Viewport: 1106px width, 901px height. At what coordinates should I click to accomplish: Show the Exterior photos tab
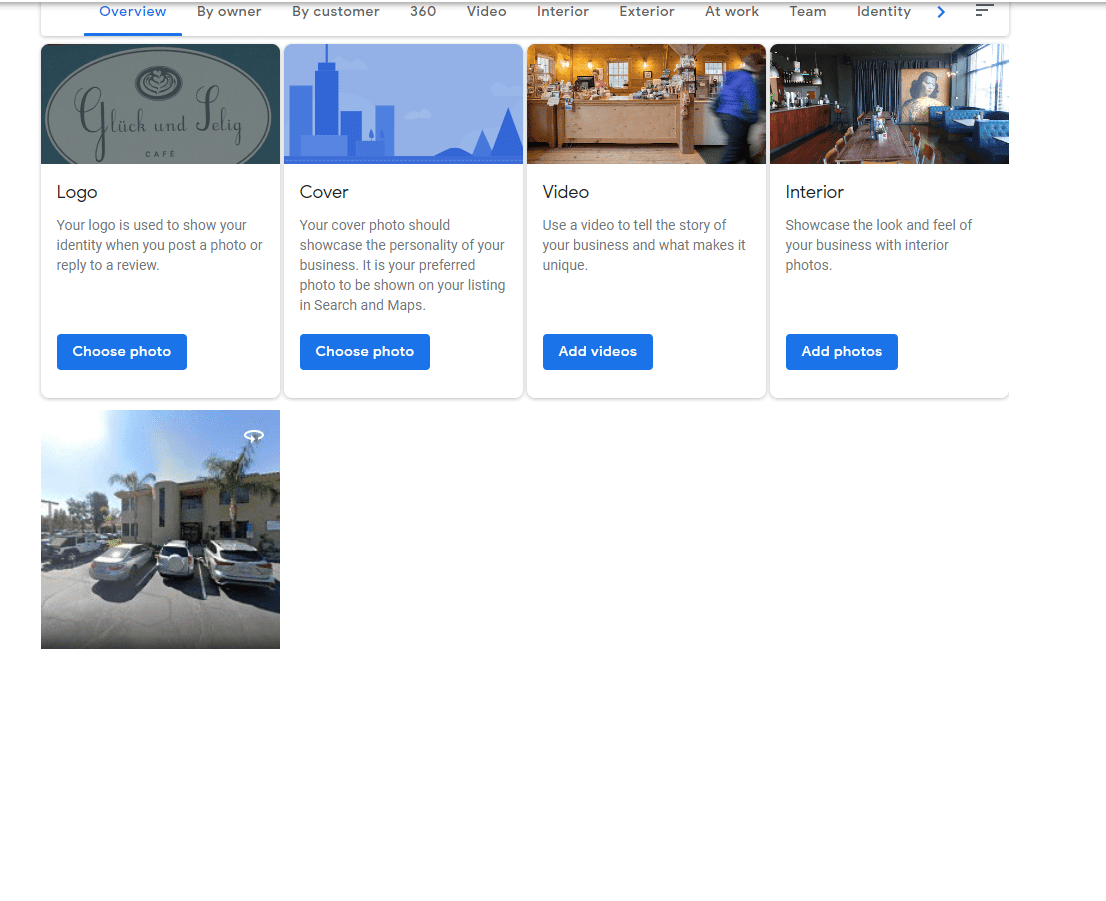[647, 12]
